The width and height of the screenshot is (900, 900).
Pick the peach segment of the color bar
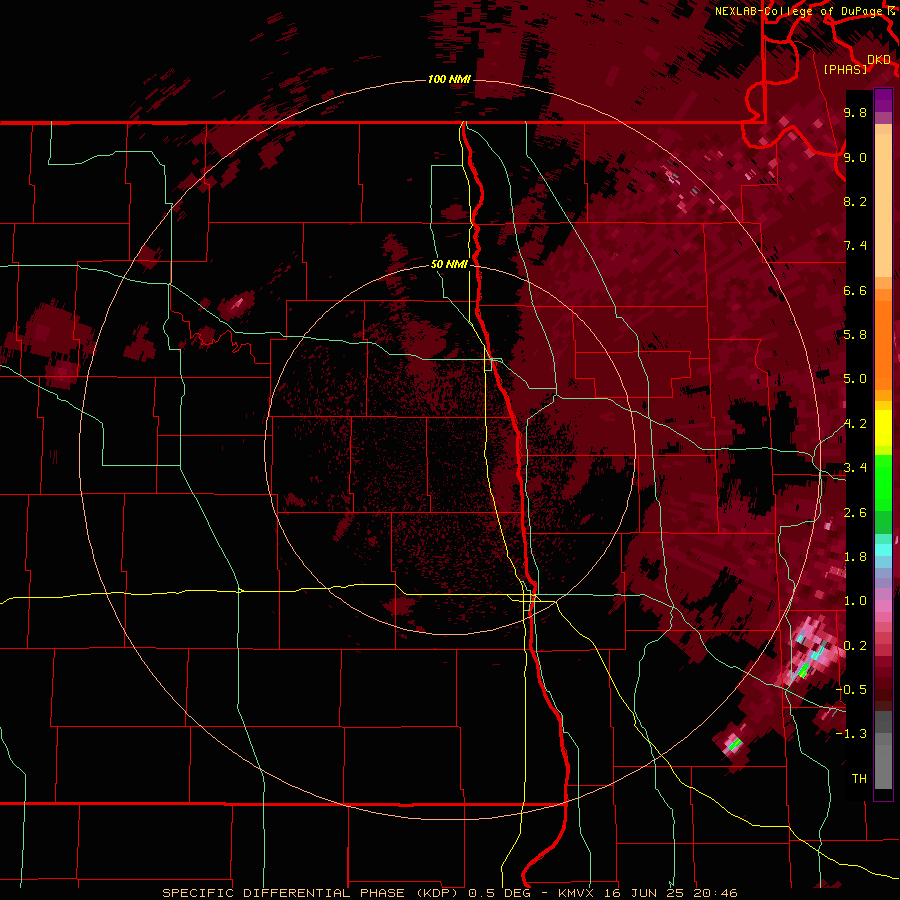click(x=883, y=207)
